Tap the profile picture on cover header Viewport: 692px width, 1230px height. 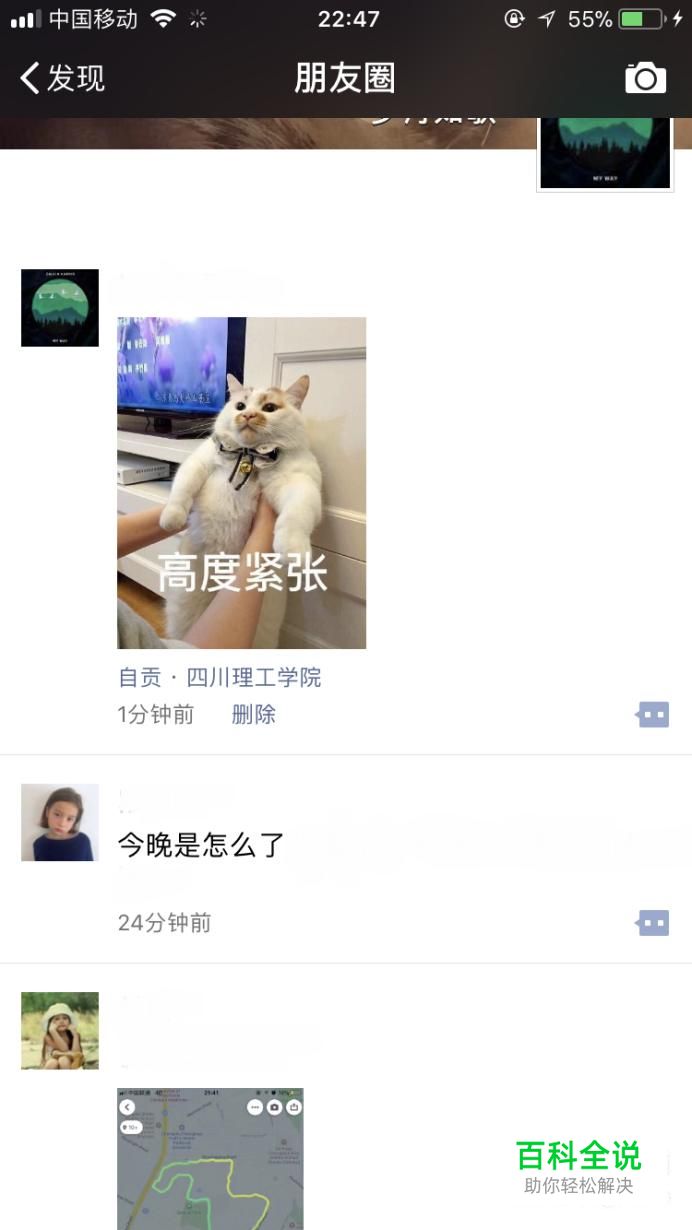(605, 152)
